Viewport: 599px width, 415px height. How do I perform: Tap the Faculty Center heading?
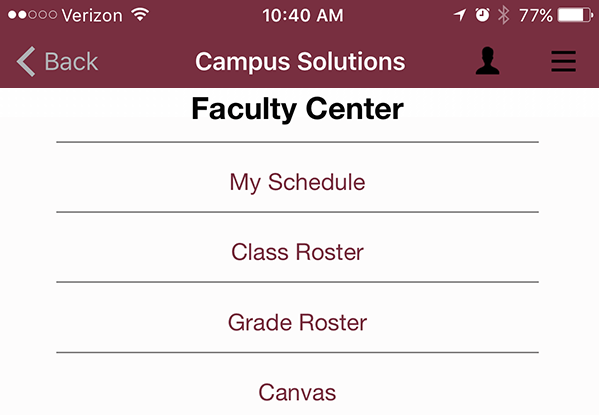(297, 109)
